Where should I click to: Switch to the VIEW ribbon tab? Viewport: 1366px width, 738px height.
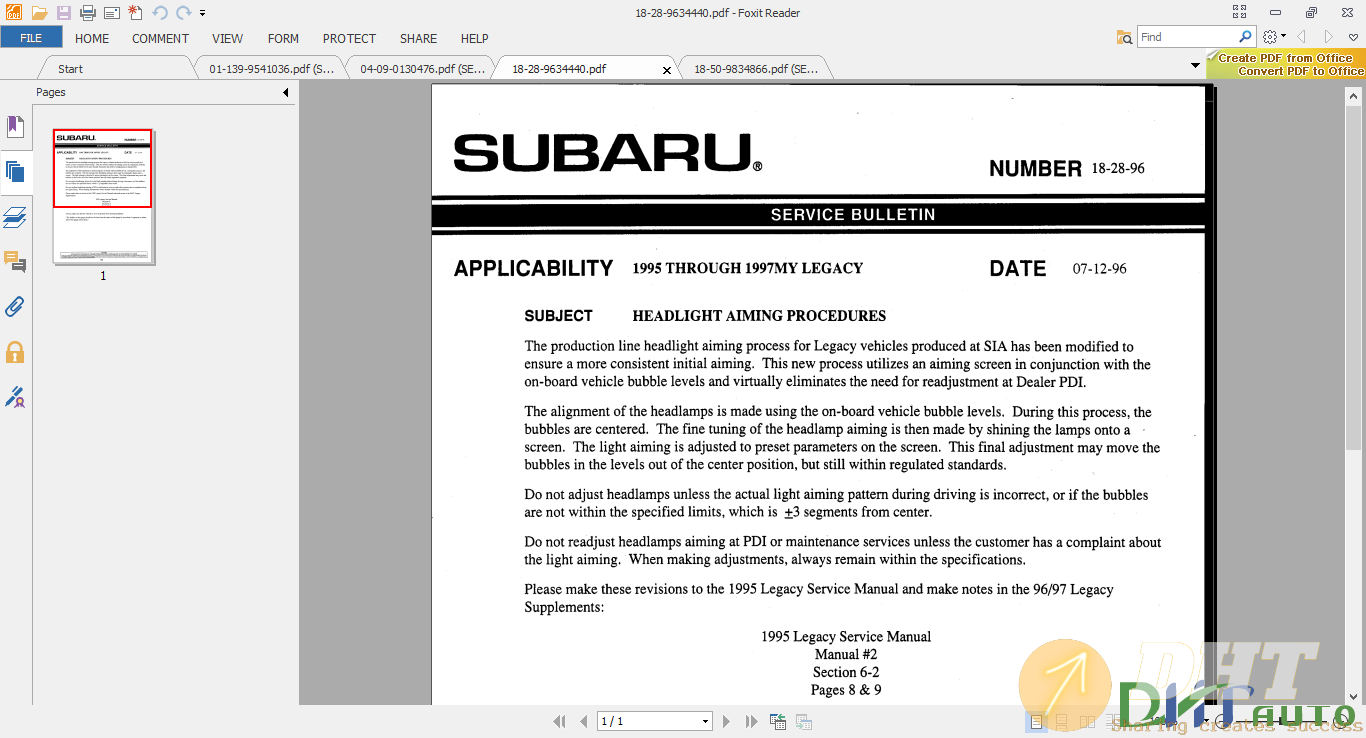pos(227,38)
